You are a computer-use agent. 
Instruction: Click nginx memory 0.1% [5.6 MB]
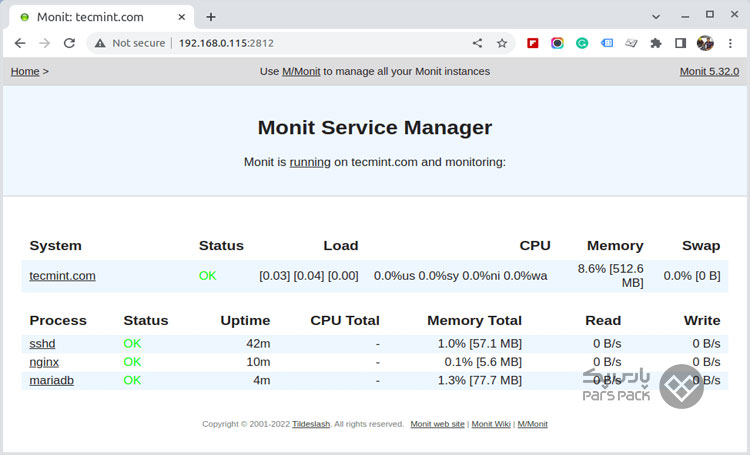(x=483, y=362)
